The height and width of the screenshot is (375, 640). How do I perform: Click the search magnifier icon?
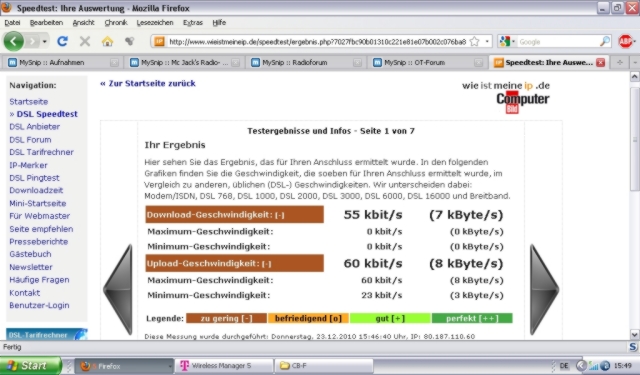pyautogui.click(x=604, y=42)
